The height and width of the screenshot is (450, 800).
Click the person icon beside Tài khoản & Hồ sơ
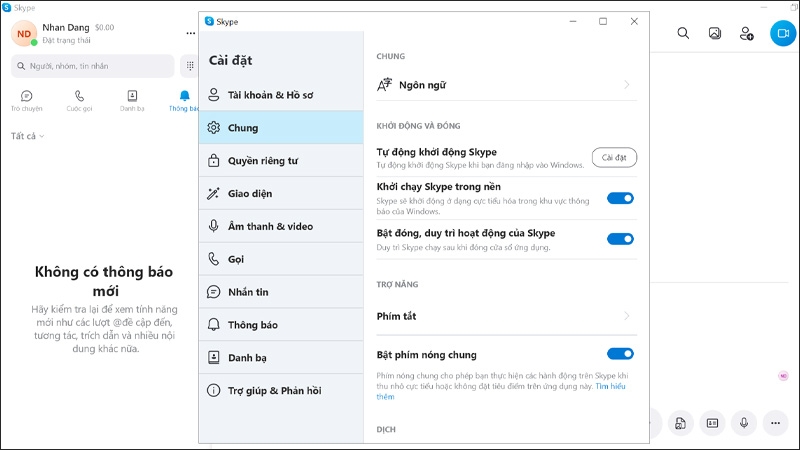[x=213, y=95]
